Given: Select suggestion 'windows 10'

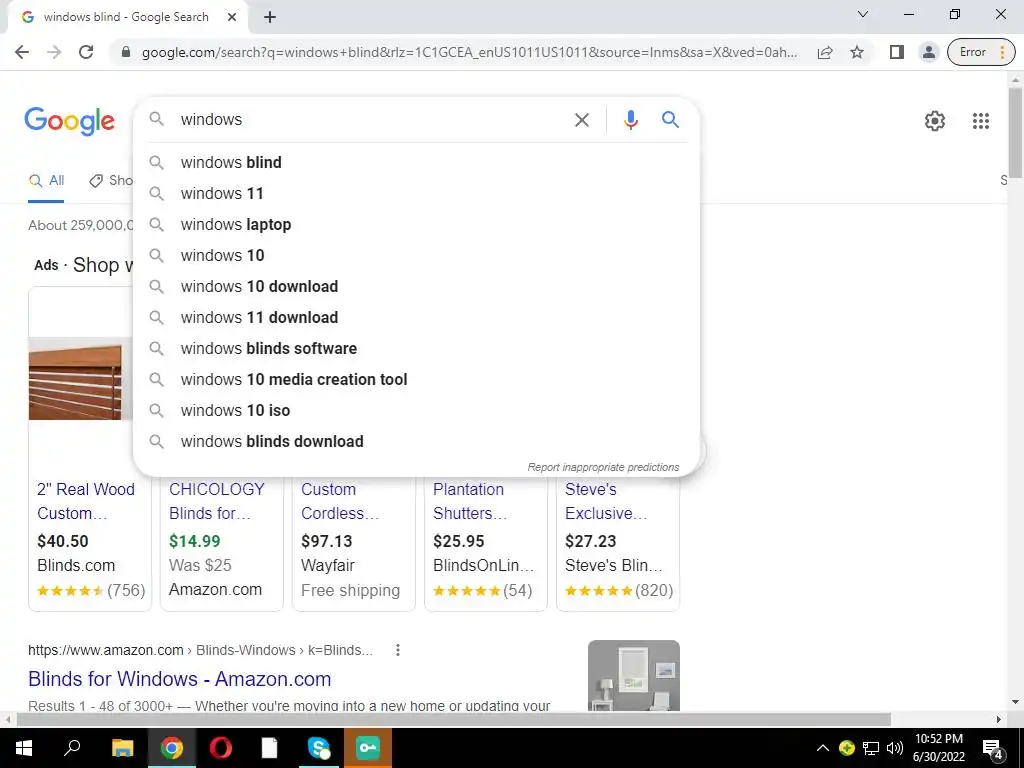Looking at the screenshot, I should click(416, 255).
